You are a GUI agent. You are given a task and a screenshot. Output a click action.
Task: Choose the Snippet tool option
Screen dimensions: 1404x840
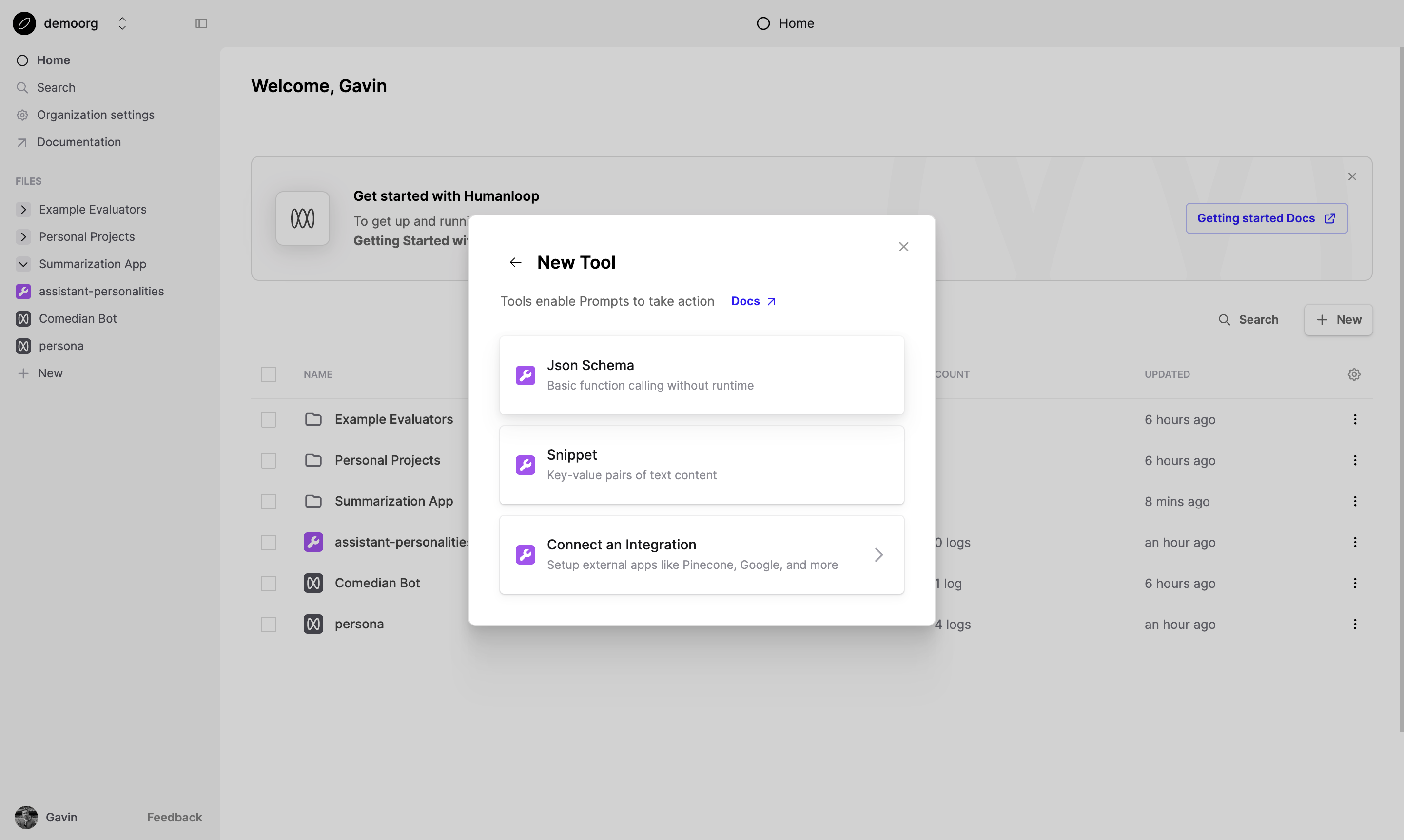[702, 465]
